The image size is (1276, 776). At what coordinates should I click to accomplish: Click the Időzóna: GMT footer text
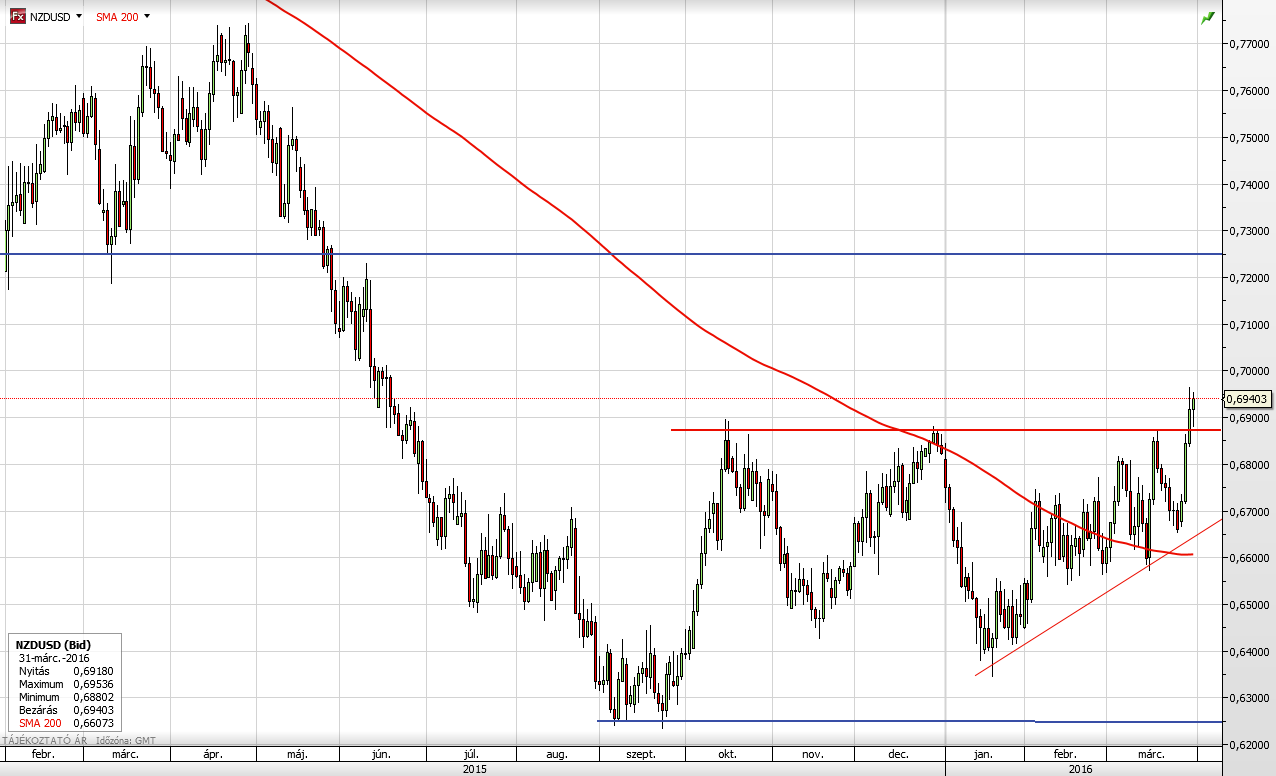(127, 741)
